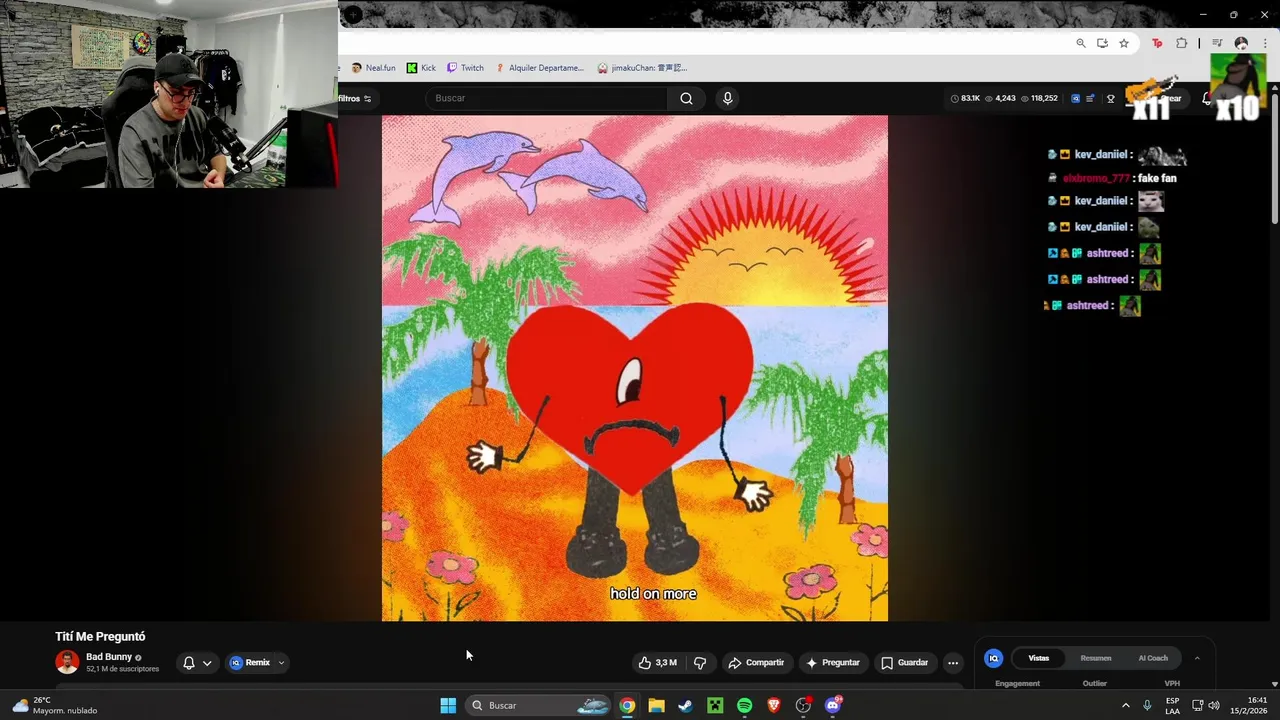Open the Alquiler Departame... bookmark

coord(539,68)
